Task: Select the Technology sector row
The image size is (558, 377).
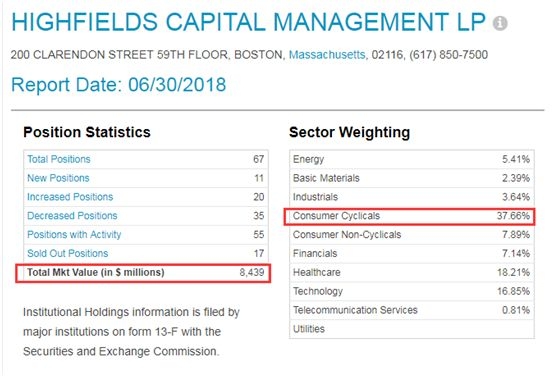Action: click(412, 291)
